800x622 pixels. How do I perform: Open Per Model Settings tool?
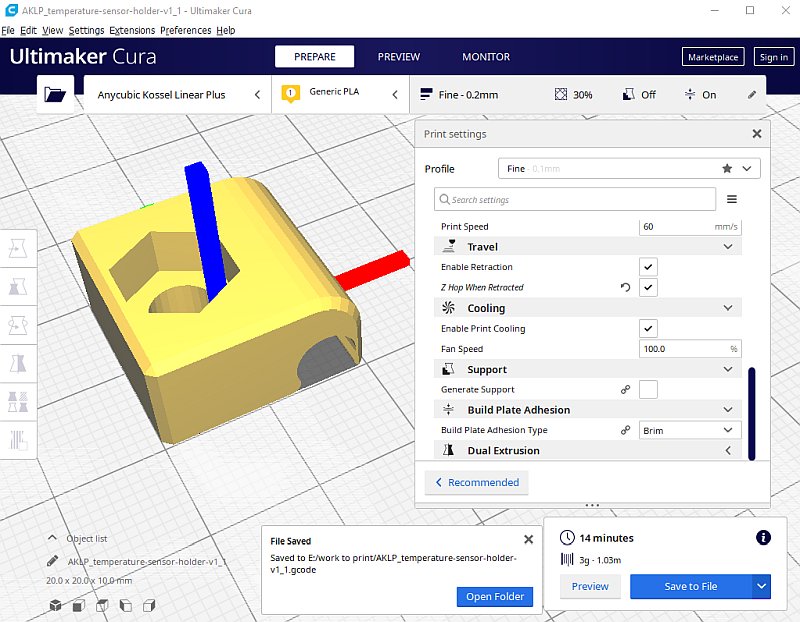(18, 402)
